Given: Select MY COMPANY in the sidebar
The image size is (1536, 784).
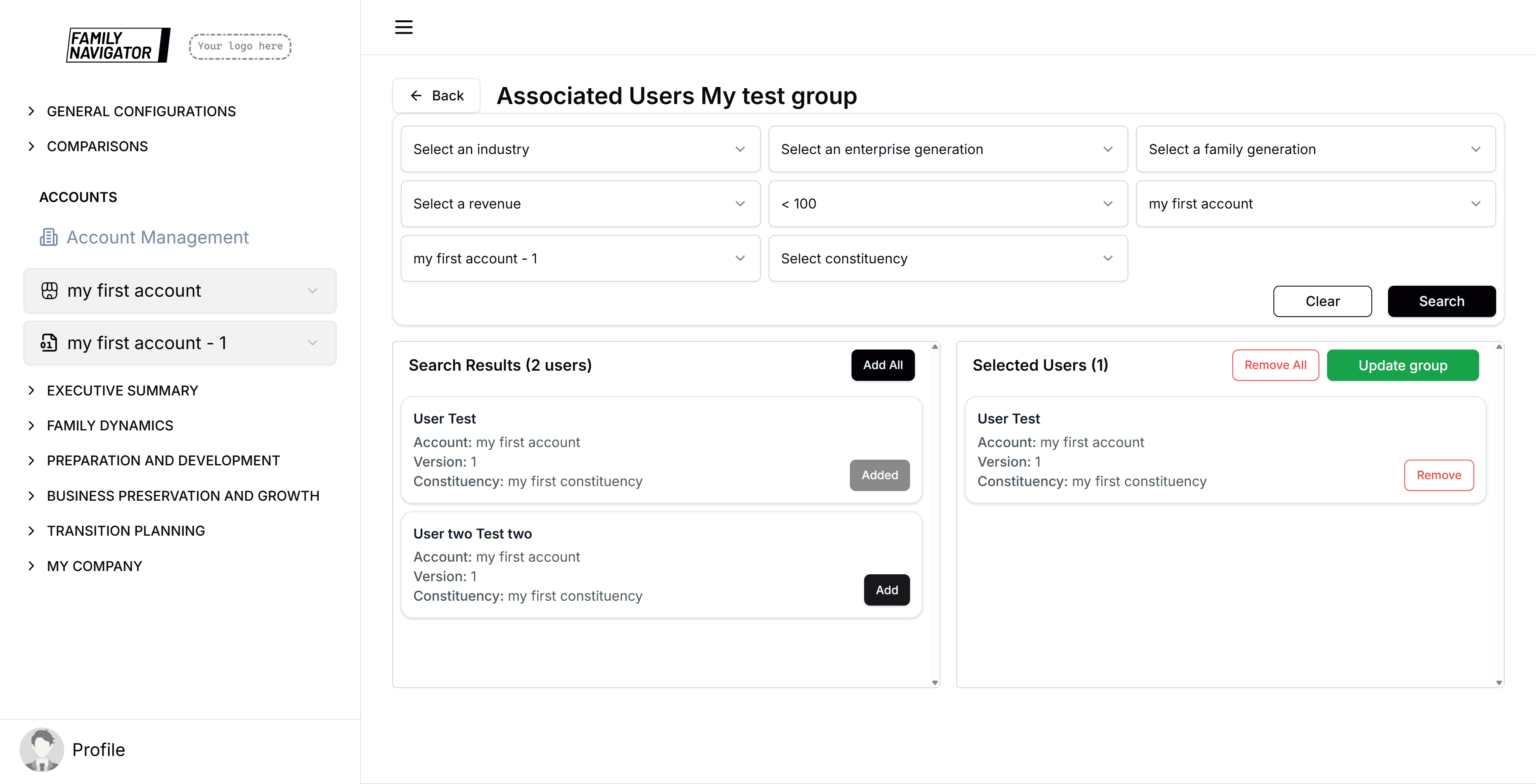Looking at the screenshot, I should click(x=94, y=566).
